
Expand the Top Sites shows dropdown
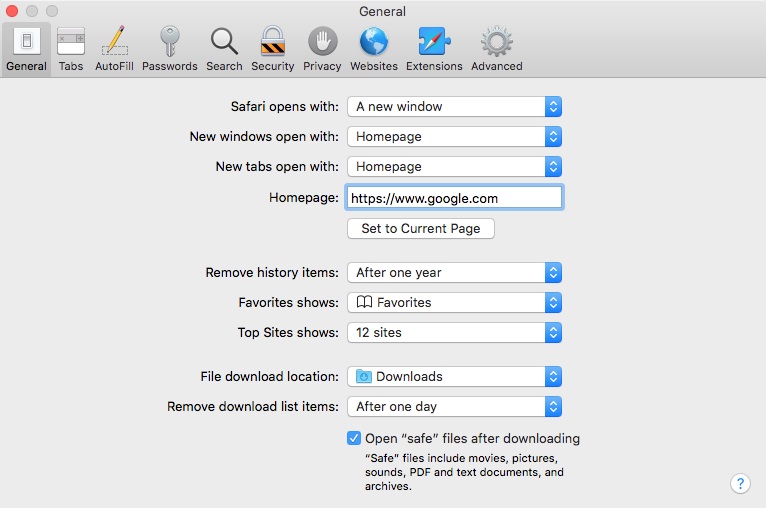pos(454,333)
